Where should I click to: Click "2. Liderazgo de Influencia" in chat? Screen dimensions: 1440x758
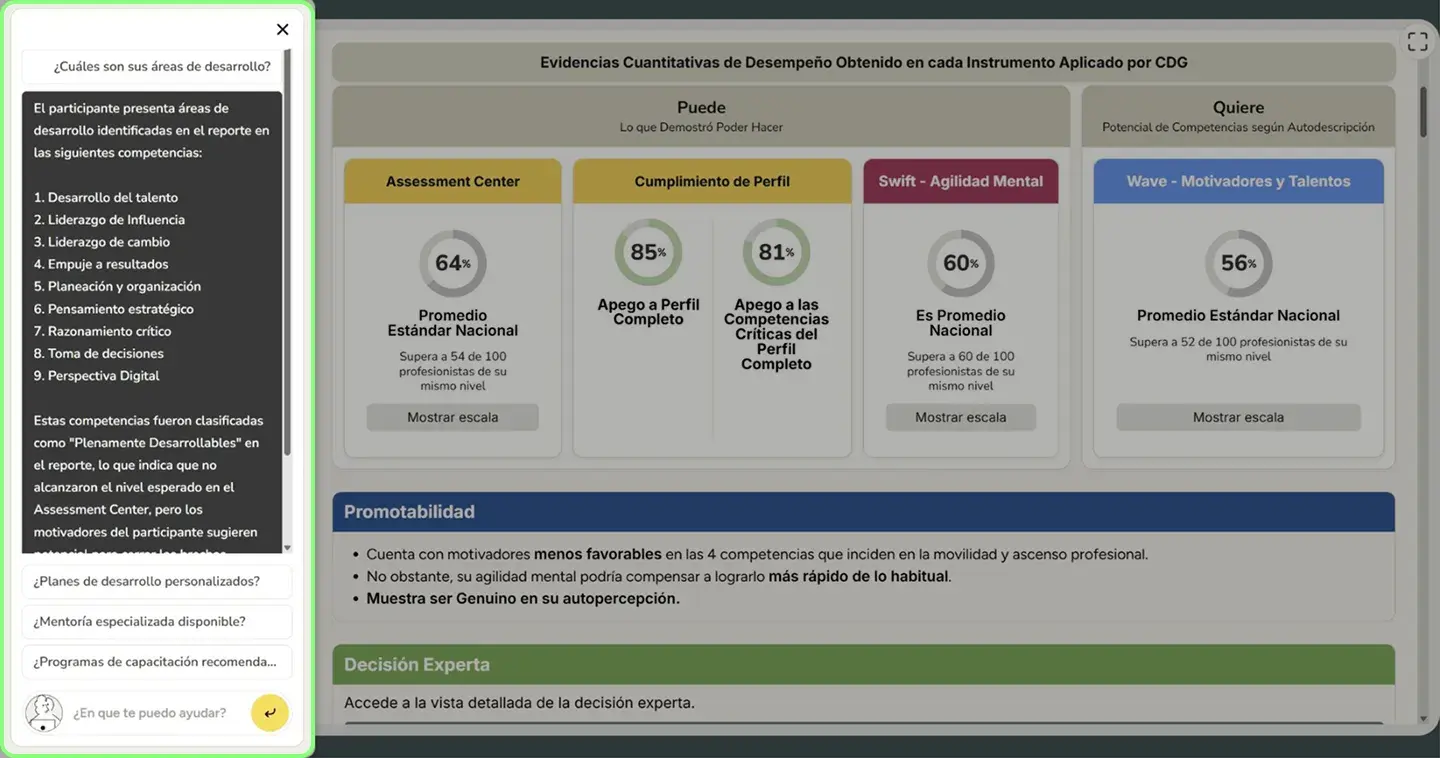coord(109,220)
